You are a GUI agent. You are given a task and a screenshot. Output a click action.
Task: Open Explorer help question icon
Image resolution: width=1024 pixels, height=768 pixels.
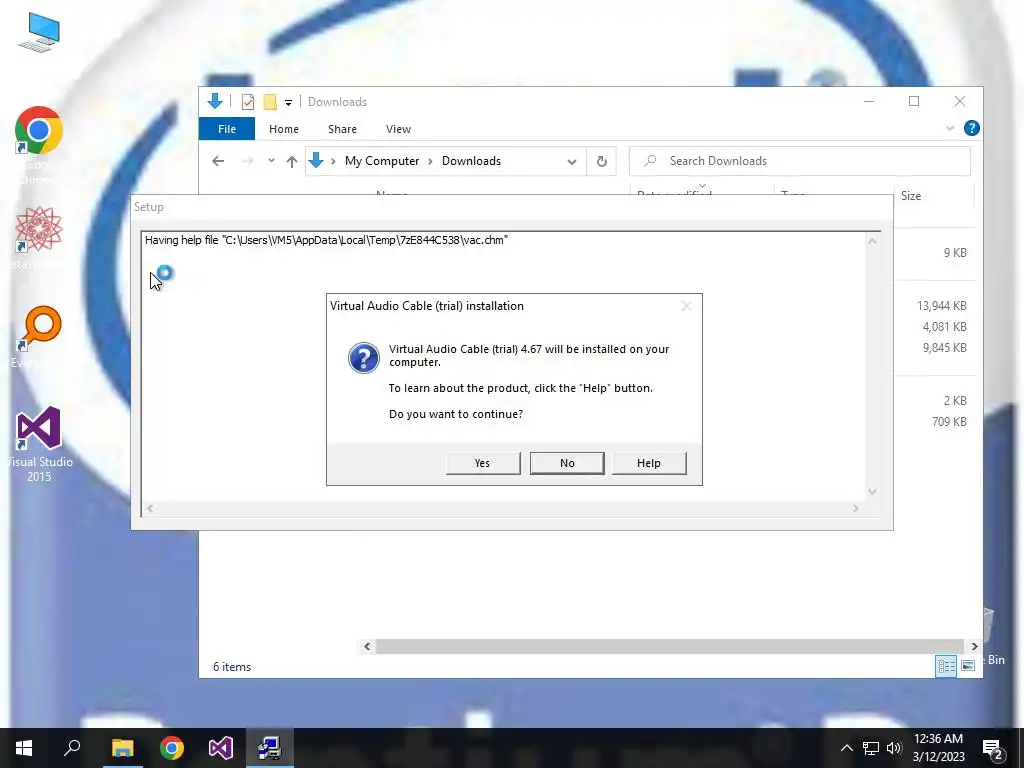971,128
